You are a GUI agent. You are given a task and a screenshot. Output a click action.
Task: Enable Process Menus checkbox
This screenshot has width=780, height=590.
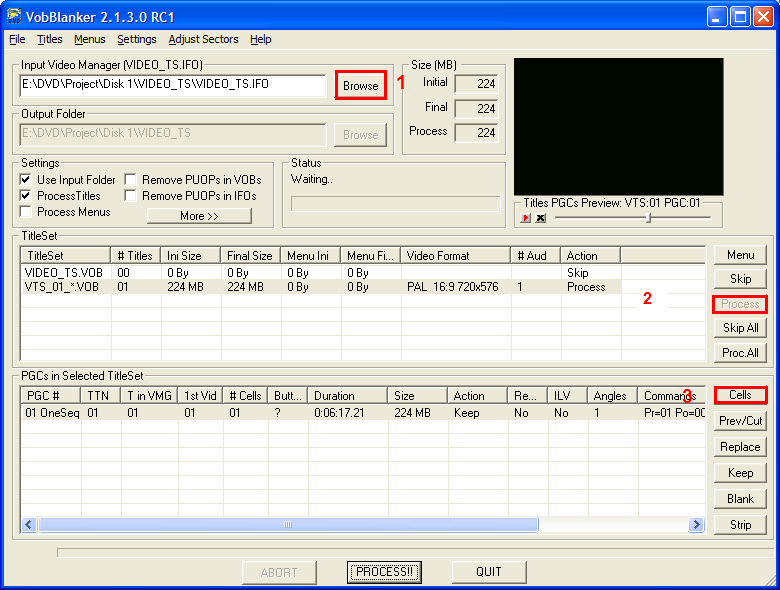pyautogui.click(x=25, y=211)
